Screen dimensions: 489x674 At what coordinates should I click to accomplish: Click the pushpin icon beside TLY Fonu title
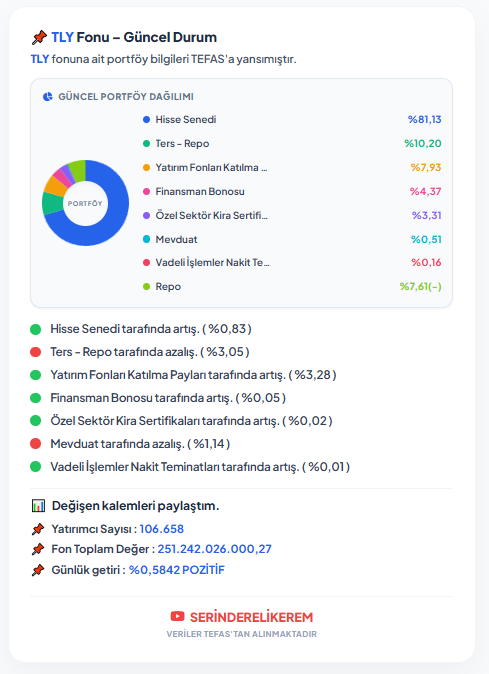click(39, 37)
